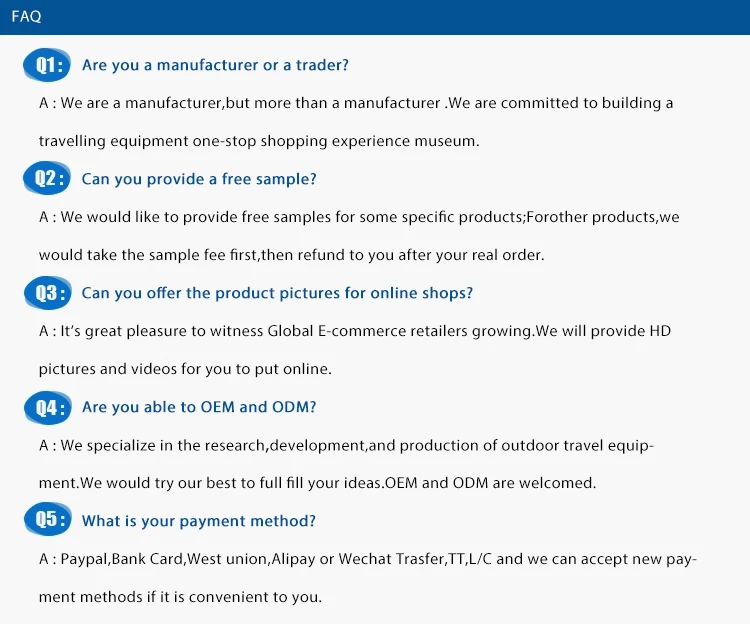Select the FAQ header title
Image resolution: width=750 pixels, height=624 pixels.
26,17
